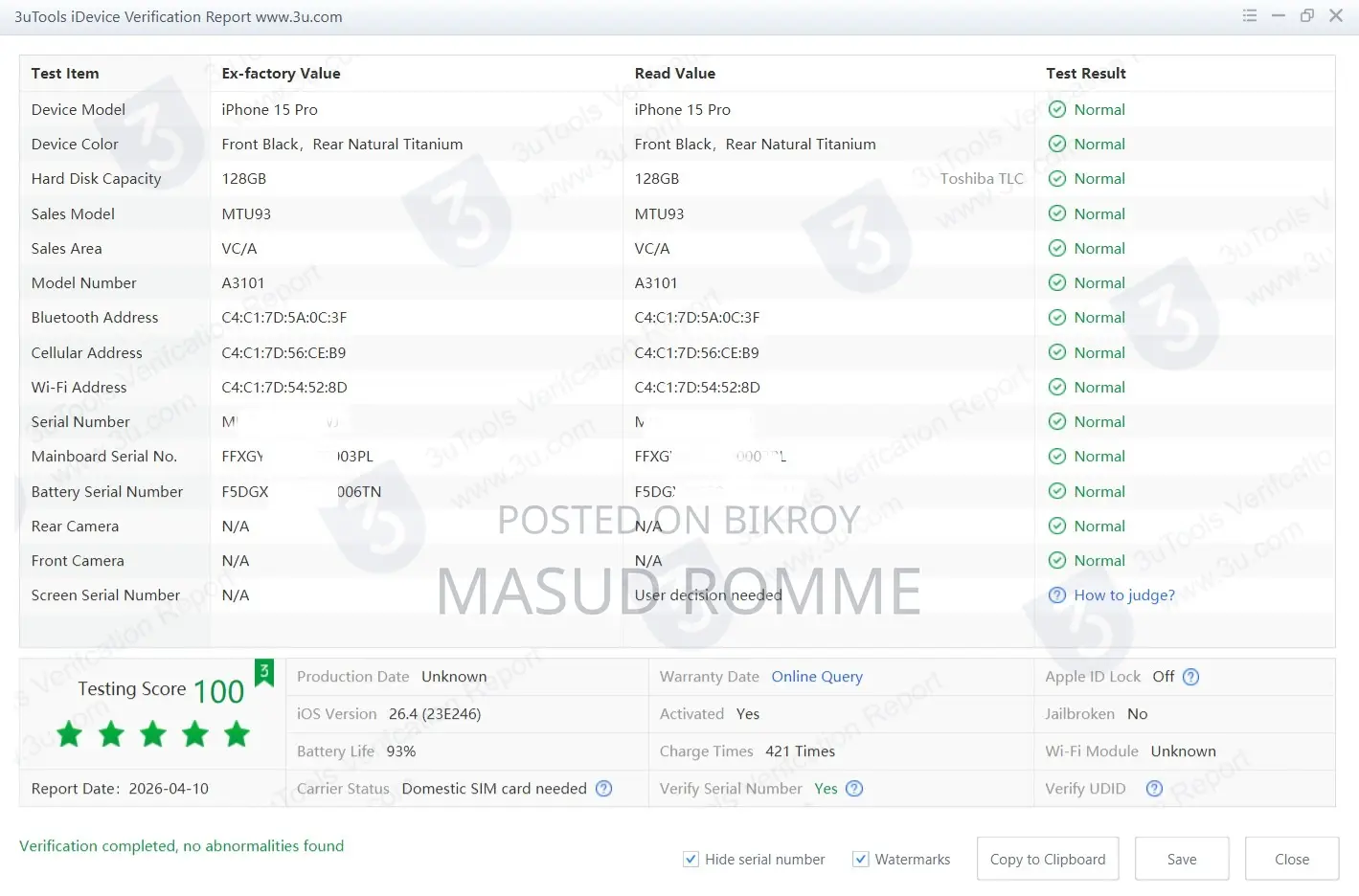Click the Cellular Address check icon

tap(1057, 353)
